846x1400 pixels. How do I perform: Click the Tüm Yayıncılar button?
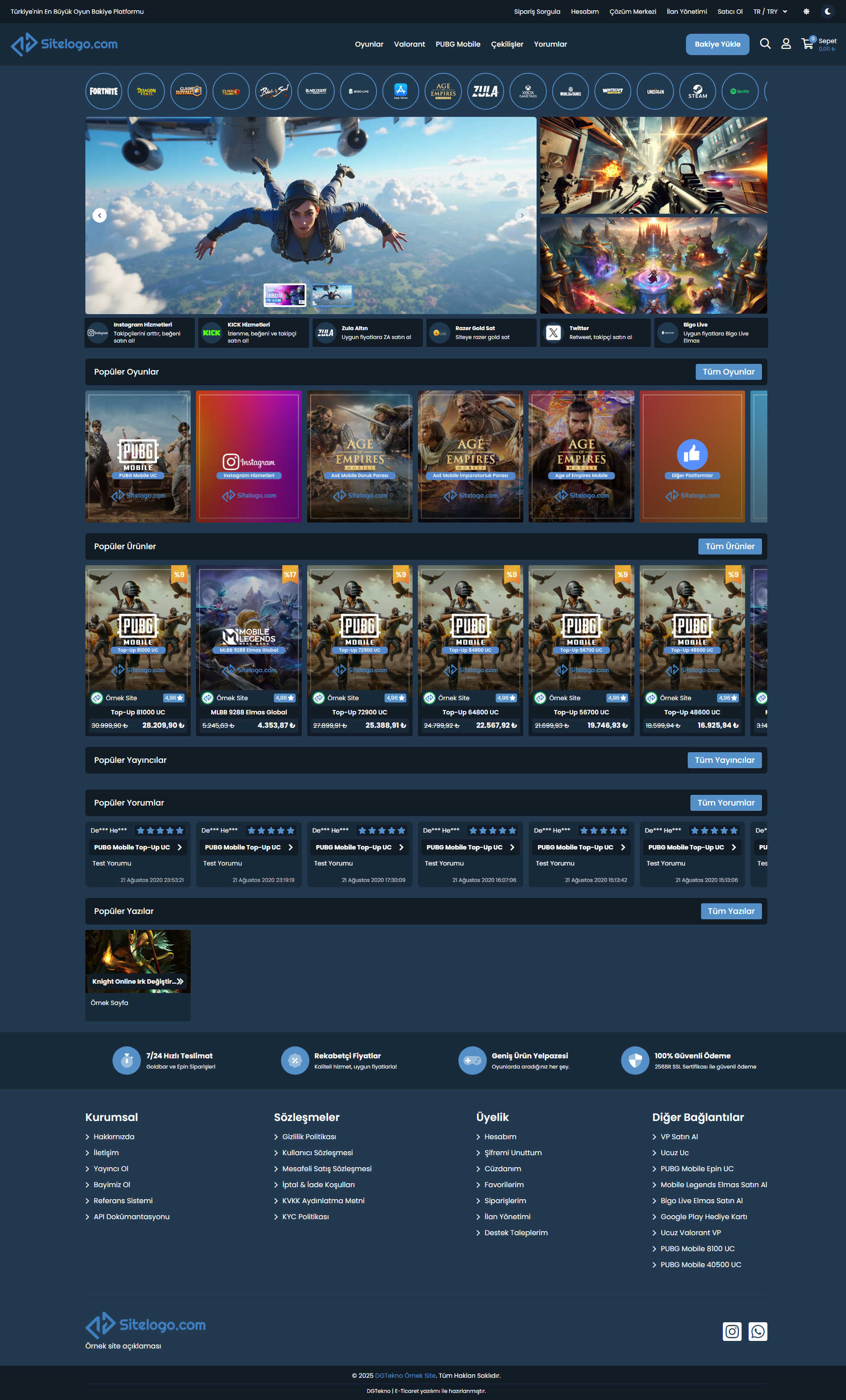(724, 760)
